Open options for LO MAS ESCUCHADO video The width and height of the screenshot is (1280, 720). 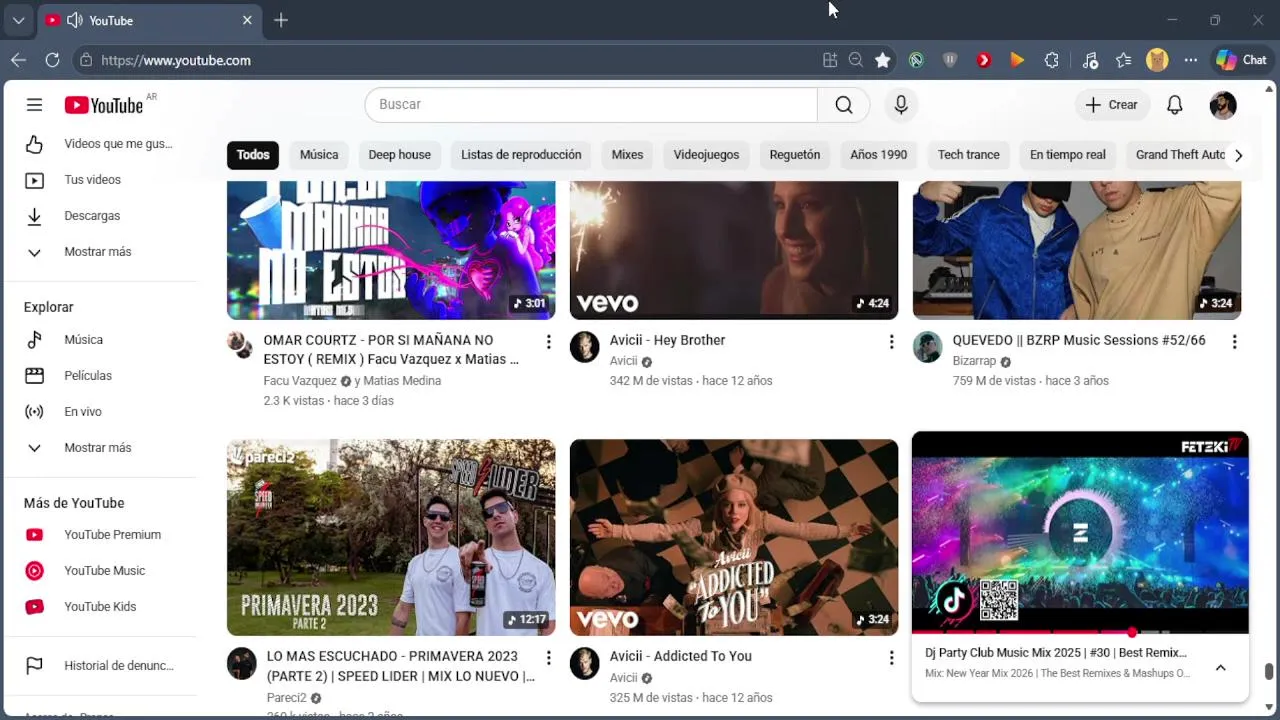(548, 658)
